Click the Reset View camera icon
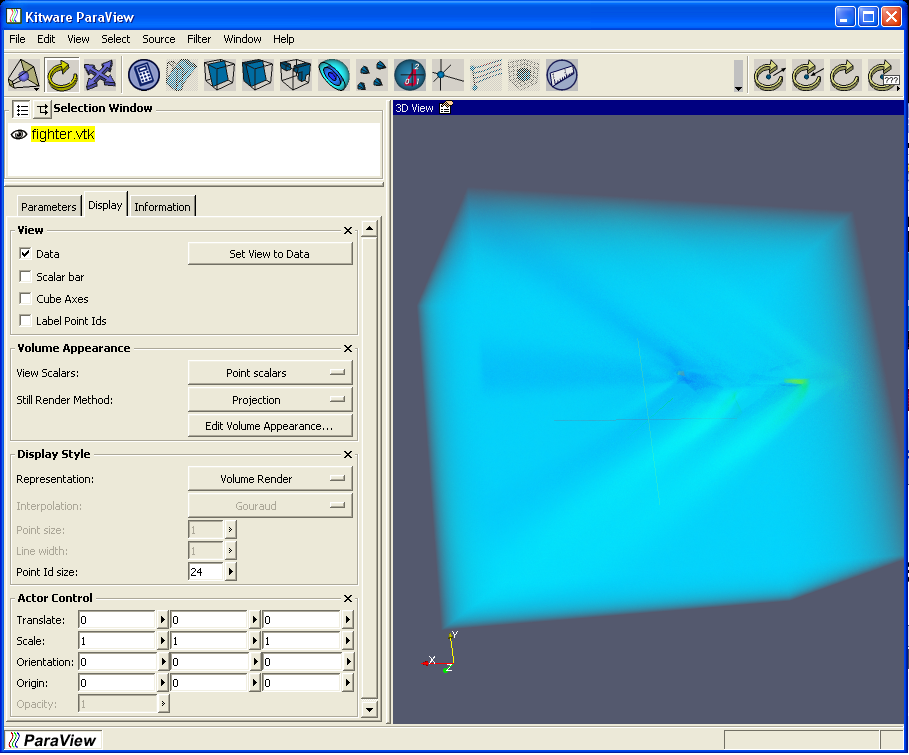The height and width of the screenshot is (755, 909). pyautogui.click(x=24, y=75)
